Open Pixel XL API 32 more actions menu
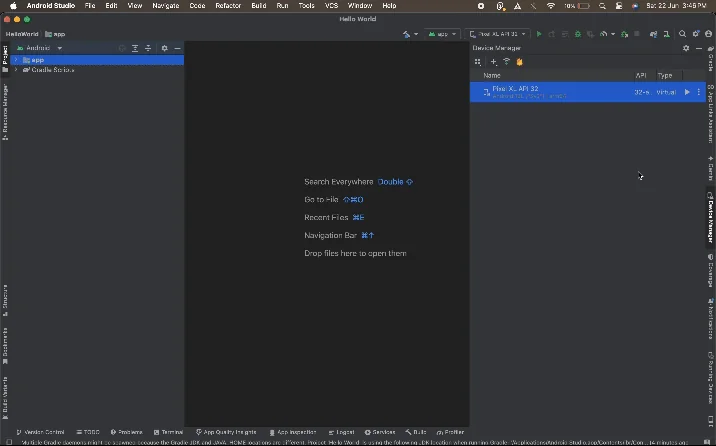Image resolution: width=716 pixels, height=446 pixels. click(699, 92)
